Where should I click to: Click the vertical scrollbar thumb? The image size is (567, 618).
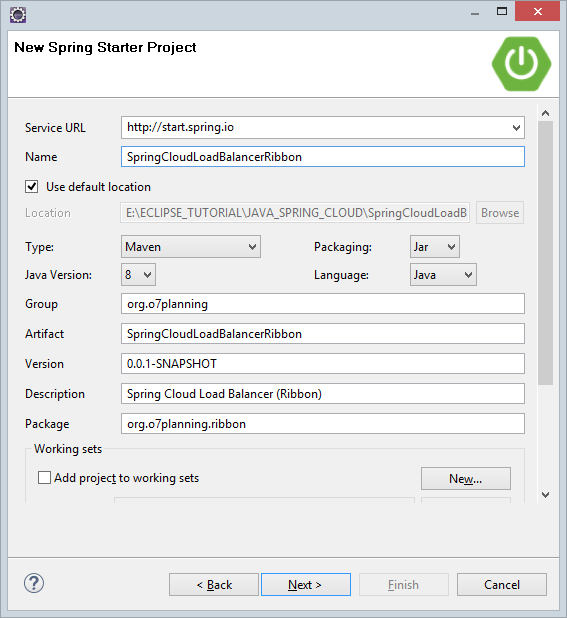[546, 253]
